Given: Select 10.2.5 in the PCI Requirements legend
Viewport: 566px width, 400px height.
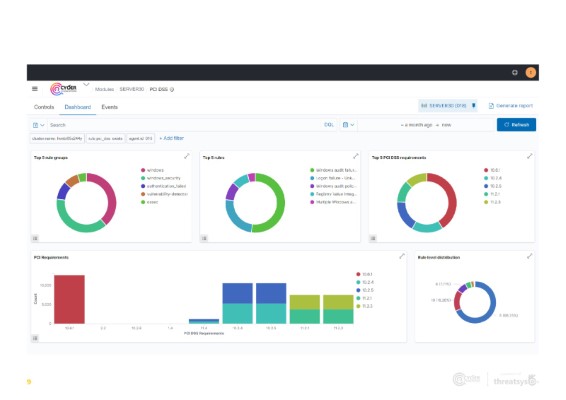Looking at the screenshot, I should pyautogui.click(x=365, y=290).
